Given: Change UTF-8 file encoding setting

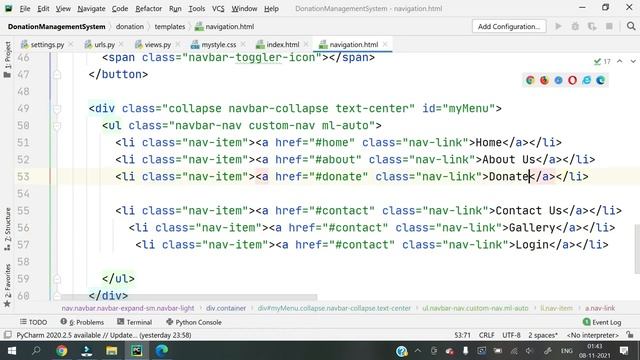Looking at the screenshot, I should [x=511, y=335].
